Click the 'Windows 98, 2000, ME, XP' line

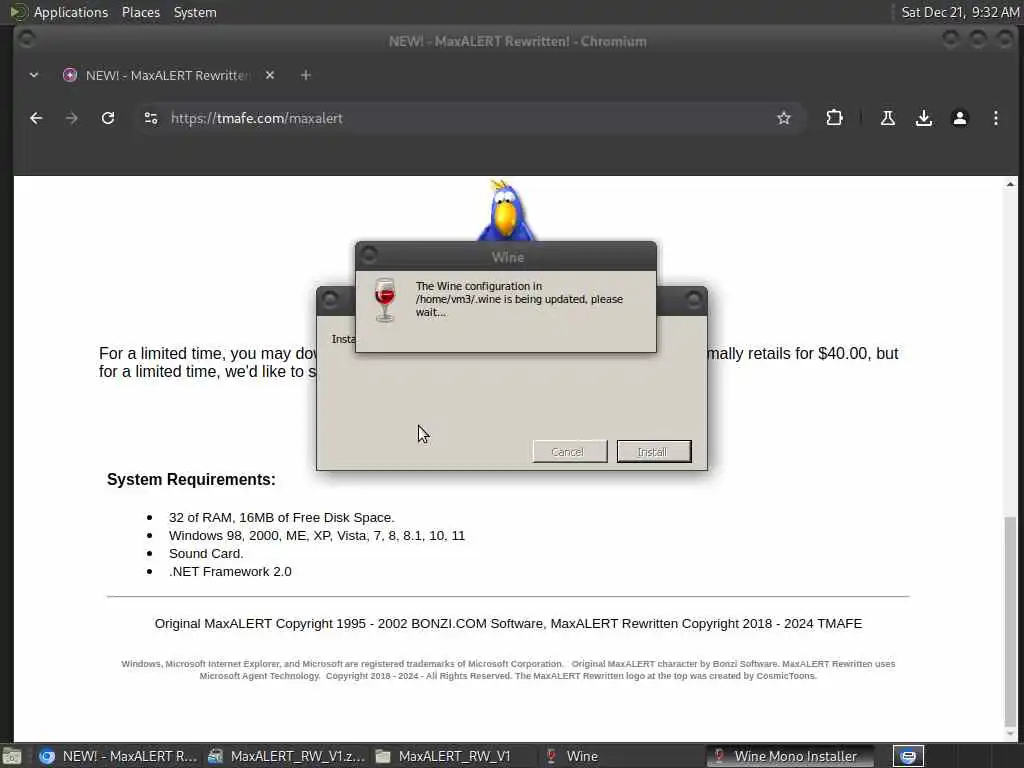click(317, 536)
